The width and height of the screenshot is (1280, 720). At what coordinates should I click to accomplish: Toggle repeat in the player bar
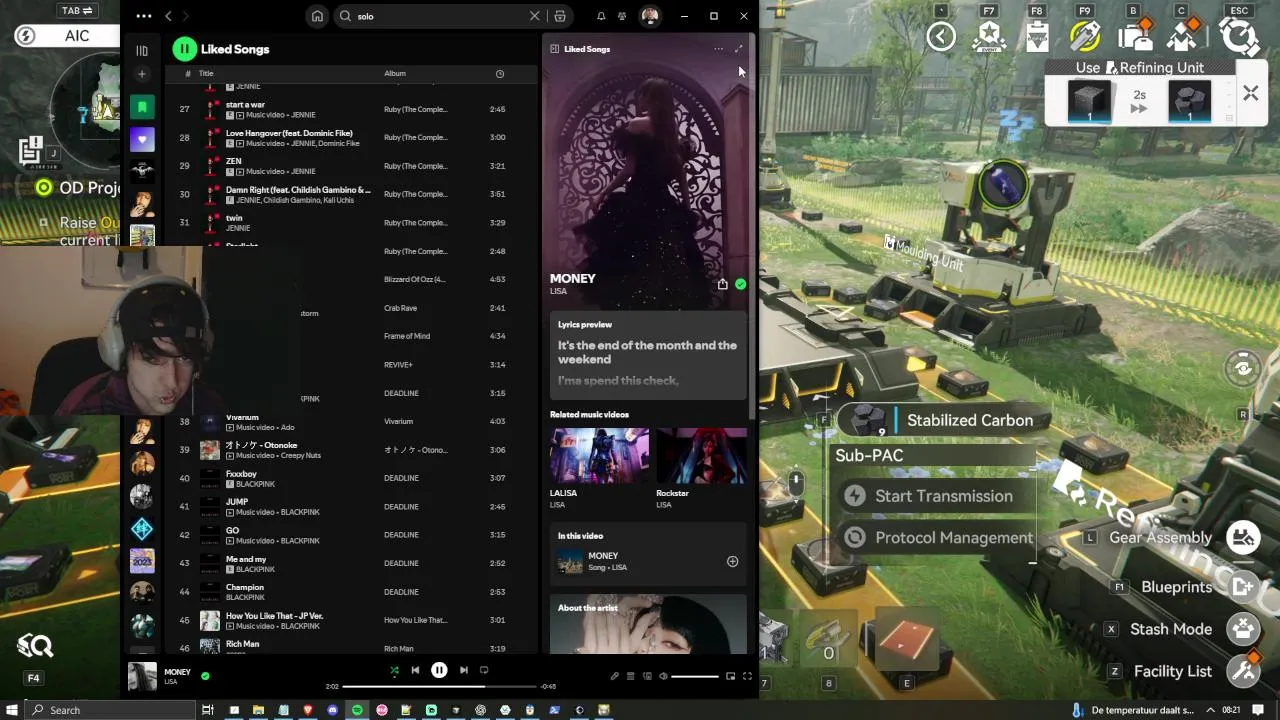coord(484,670)
